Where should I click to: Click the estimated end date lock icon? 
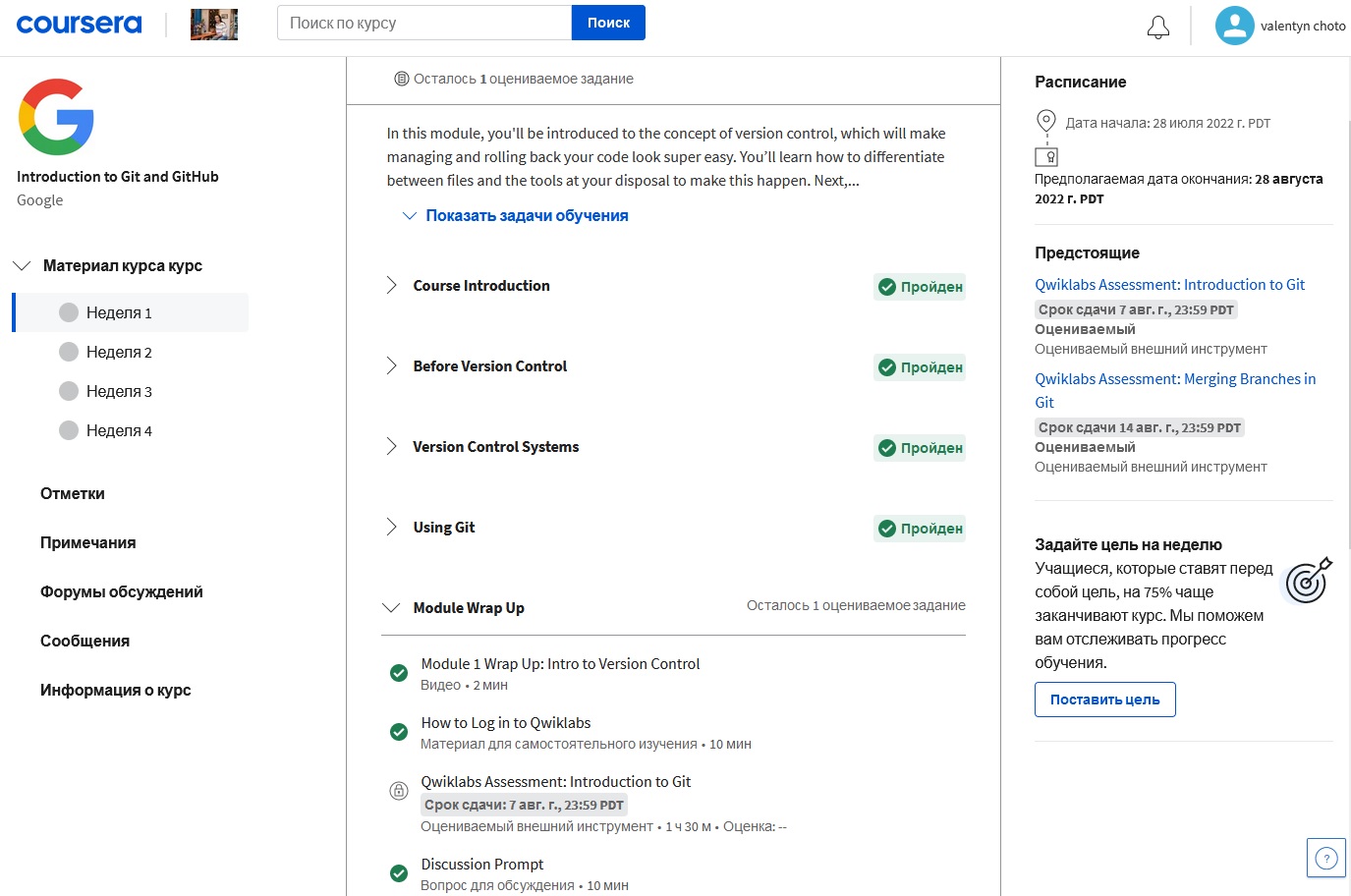pyautogui.click(x=1046, y=157)
